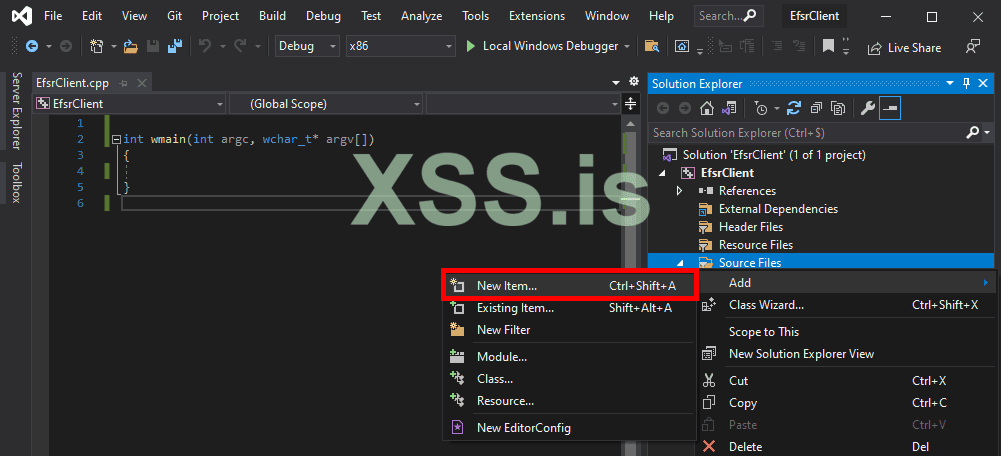Viewport: 1001px width, 456px height.
Task: Collapse the Source Files folder arrow
Action: click(x=679, y=262)
